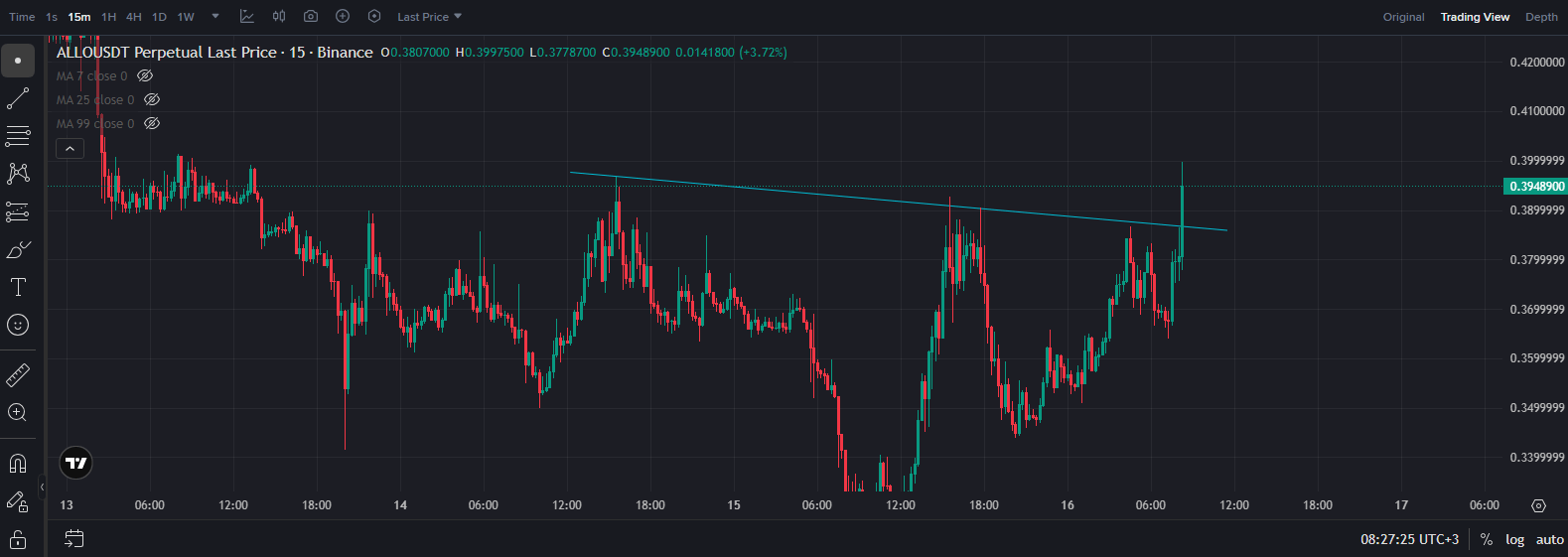
Task: Toggle lock all drawing tools
Action: (18, 539)
